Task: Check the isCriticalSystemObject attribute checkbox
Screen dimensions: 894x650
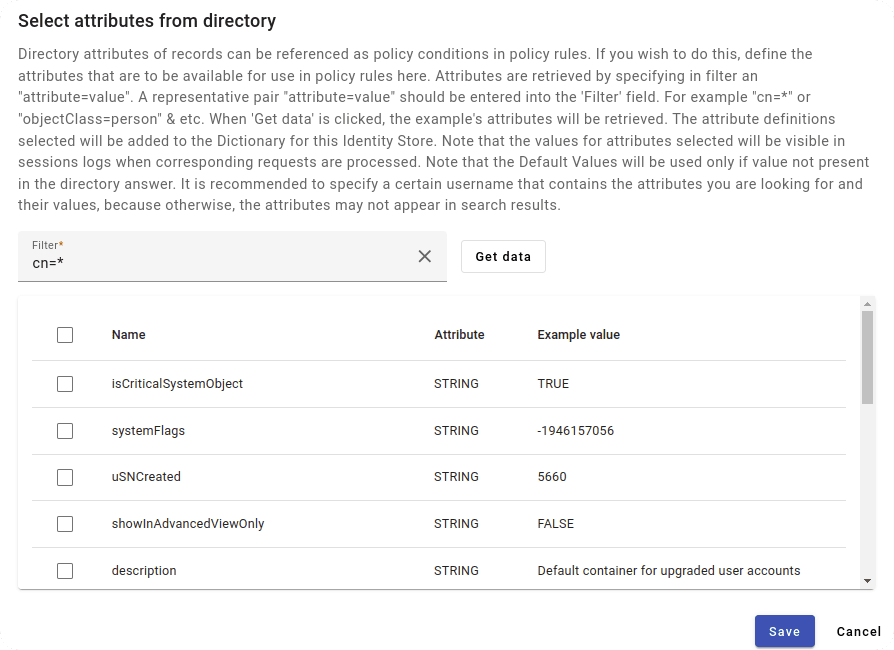Action: (65, 384)
